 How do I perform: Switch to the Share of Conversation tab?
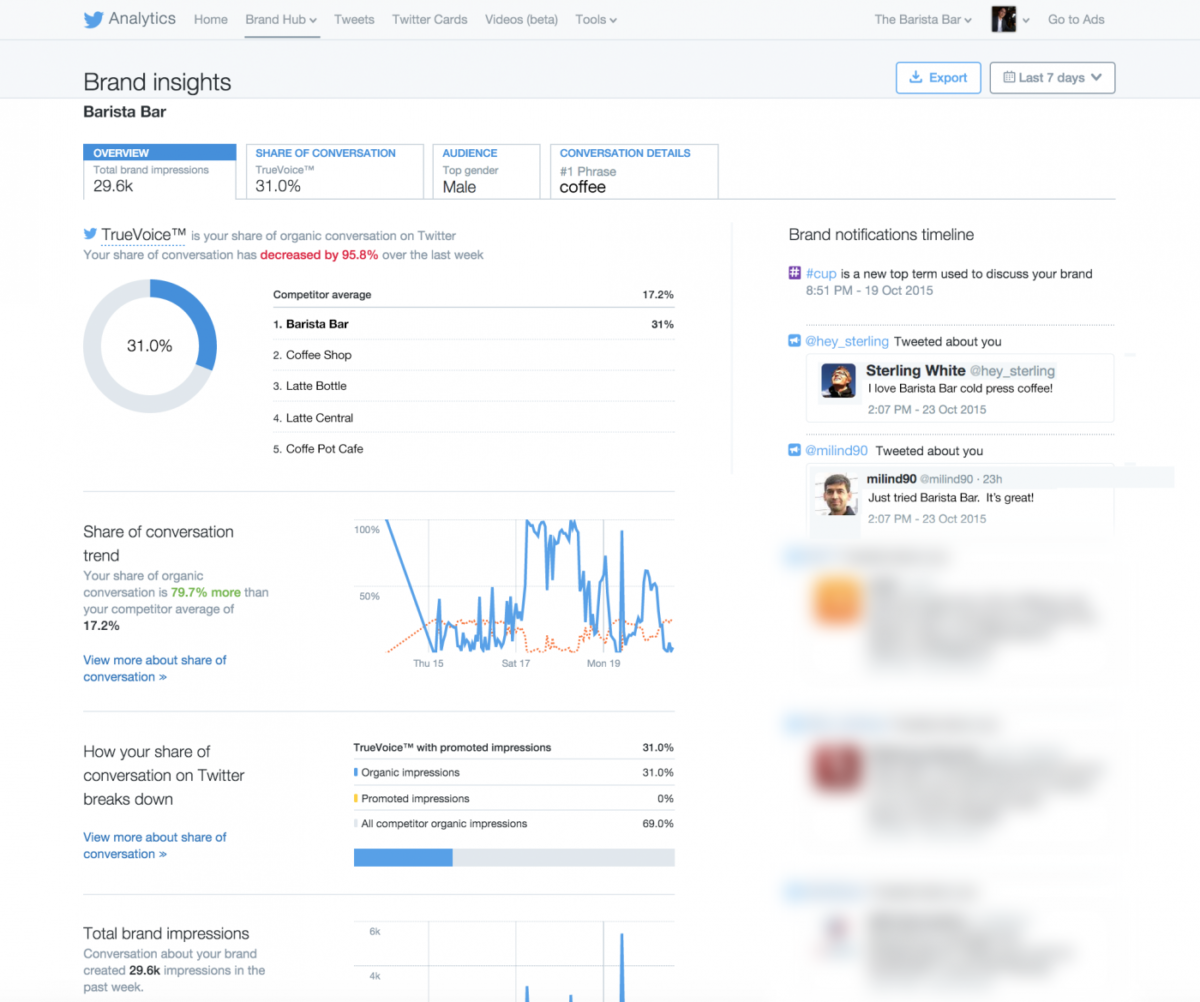(334, 170)
